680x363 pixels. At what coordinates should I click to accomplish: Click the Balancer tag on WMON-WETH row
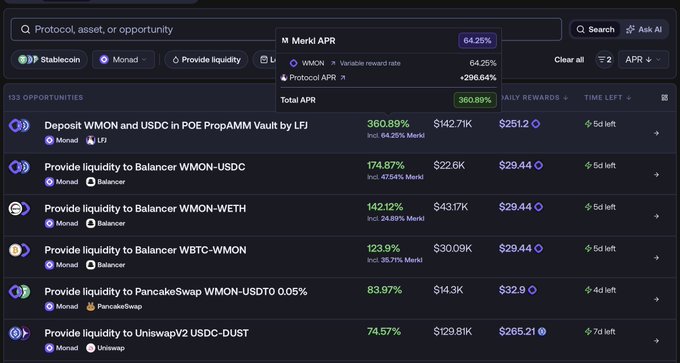click(105, 223)
